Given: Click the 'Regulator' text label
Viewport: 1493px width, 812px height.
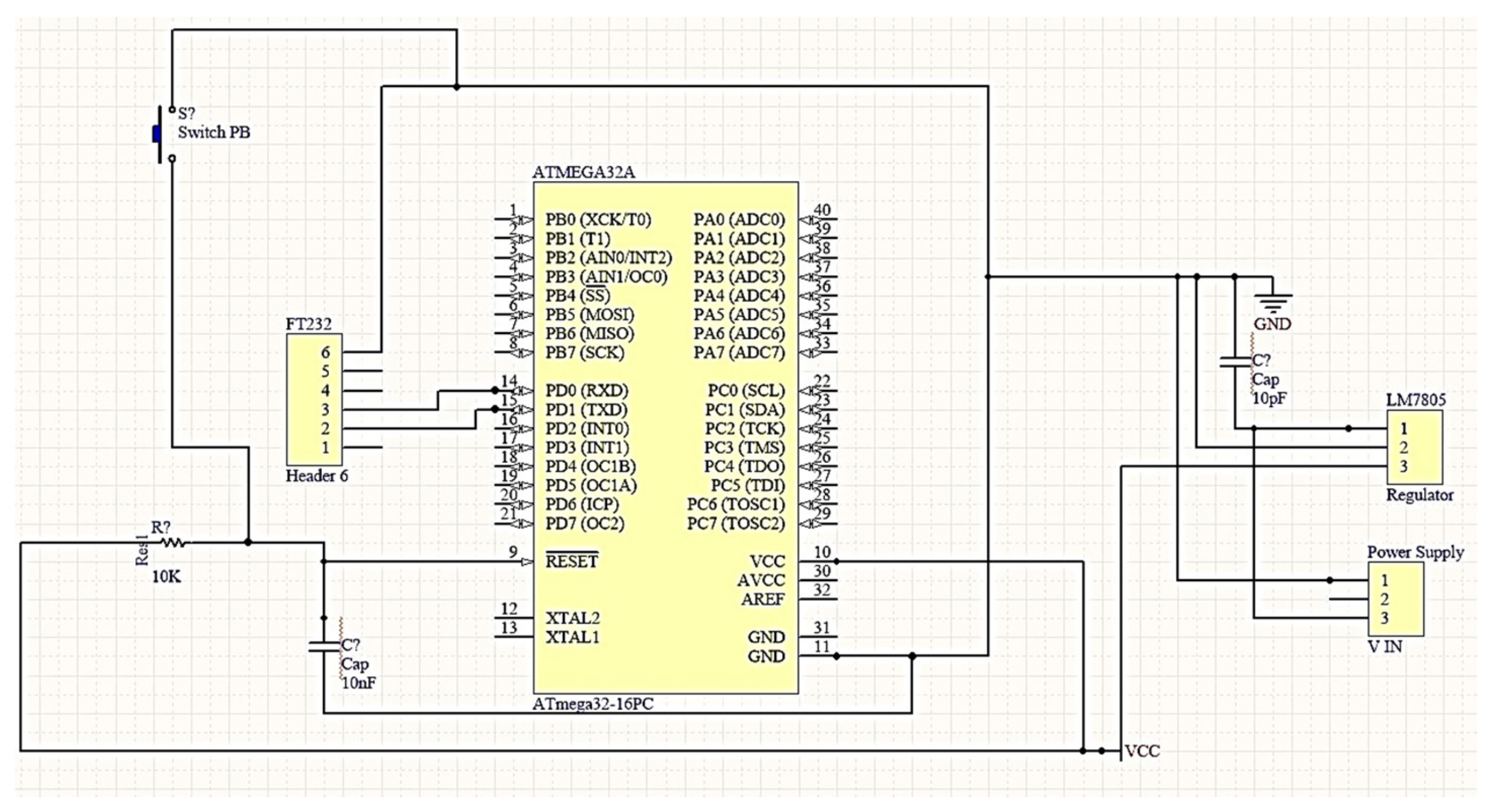Looking at the screenshot, I should click(1419, 495).
